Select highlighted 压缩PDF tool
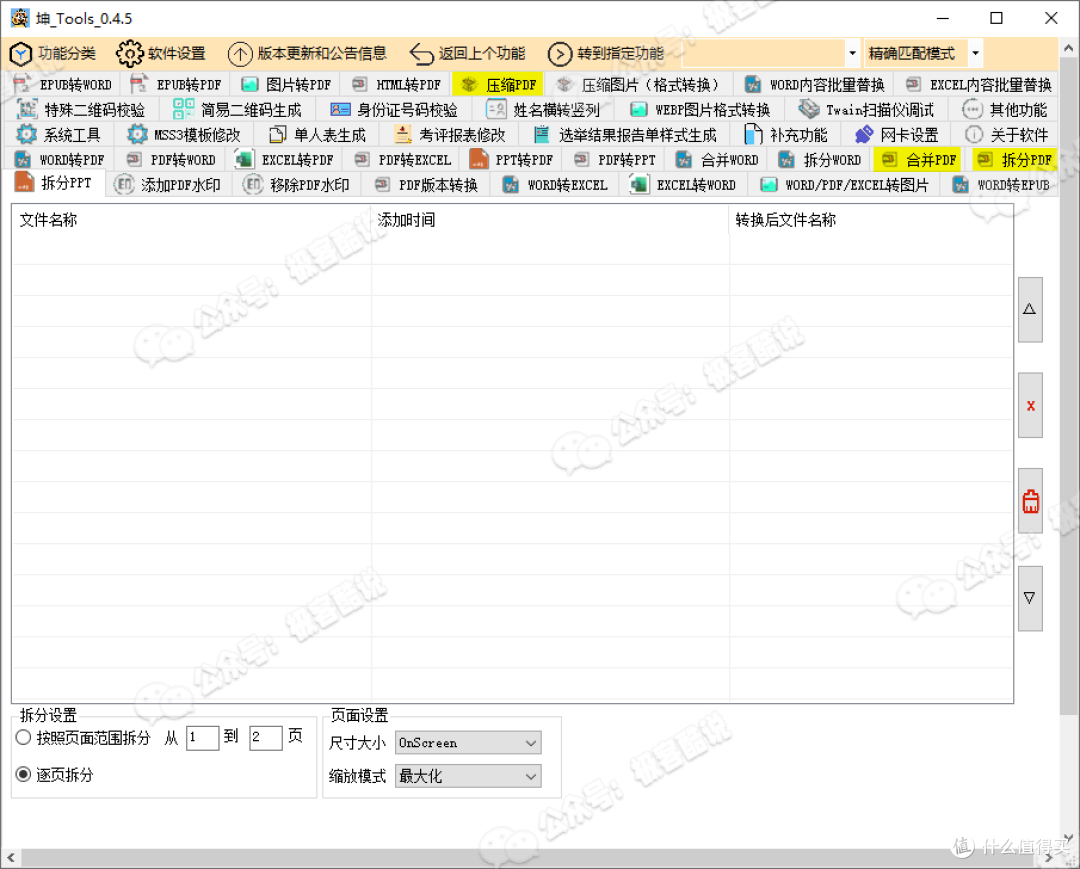The image size is (1080, 869). pyautogui.click(x=498, y=85)
